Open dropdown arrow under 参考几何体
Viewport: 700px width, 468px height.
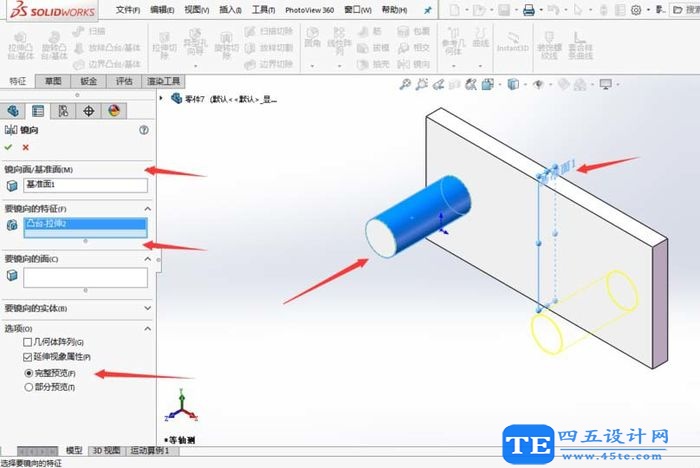click(x=454, y=66)
